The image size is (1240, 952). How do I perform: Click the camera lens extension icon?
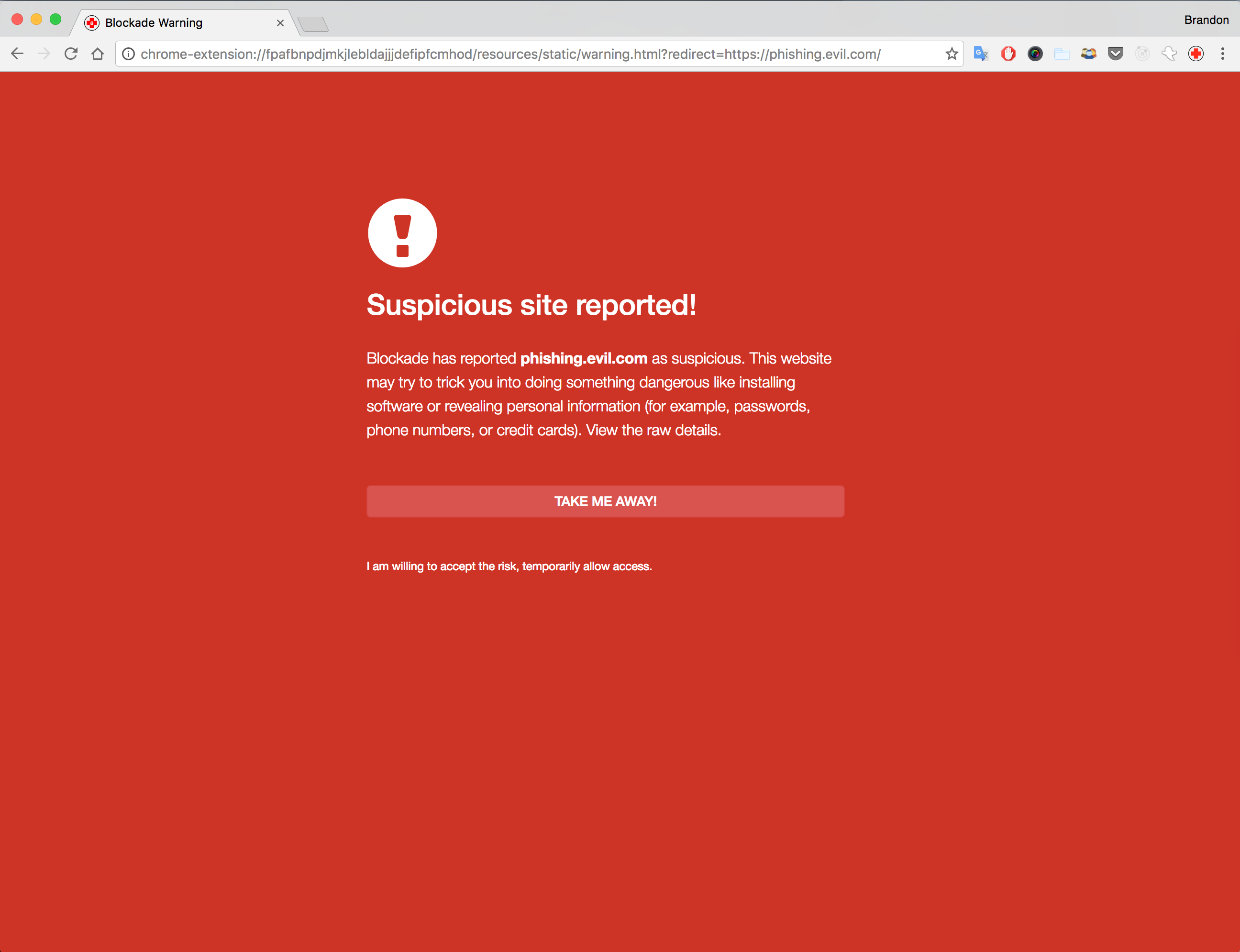pyautogui.click(x=1035, y=54)
